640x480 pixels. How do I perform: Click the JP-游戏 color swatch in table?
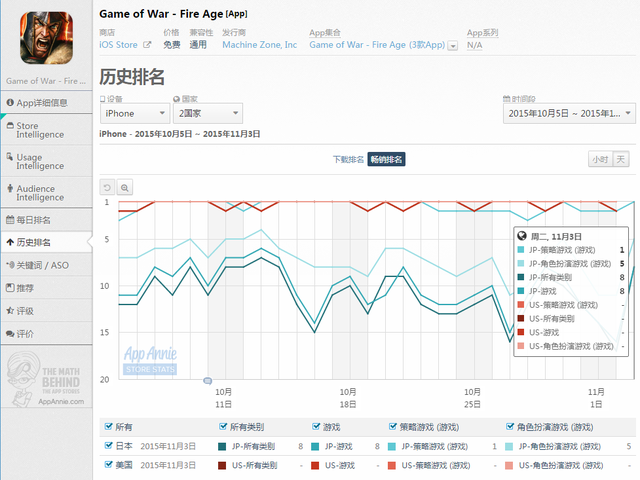[315, 447]
